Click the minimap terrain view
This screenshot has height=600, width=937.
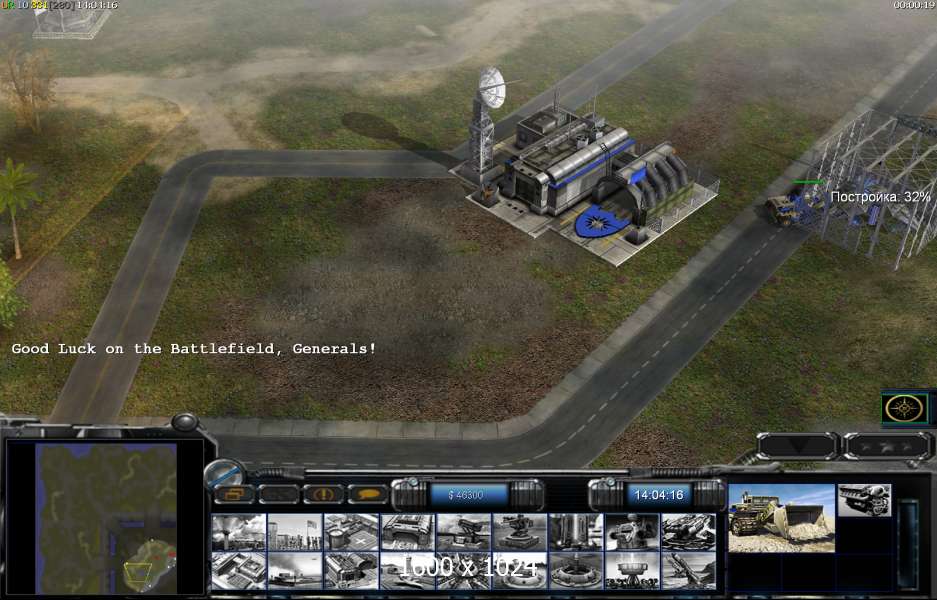(x=106, y=518)
